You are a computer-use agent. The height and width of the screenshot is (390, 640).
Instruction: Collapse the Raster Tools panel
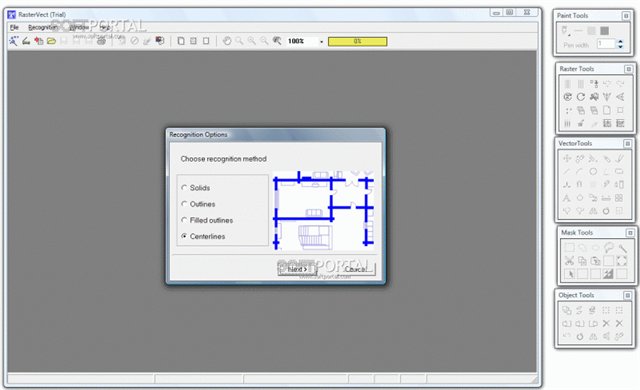tap(629, 69)
